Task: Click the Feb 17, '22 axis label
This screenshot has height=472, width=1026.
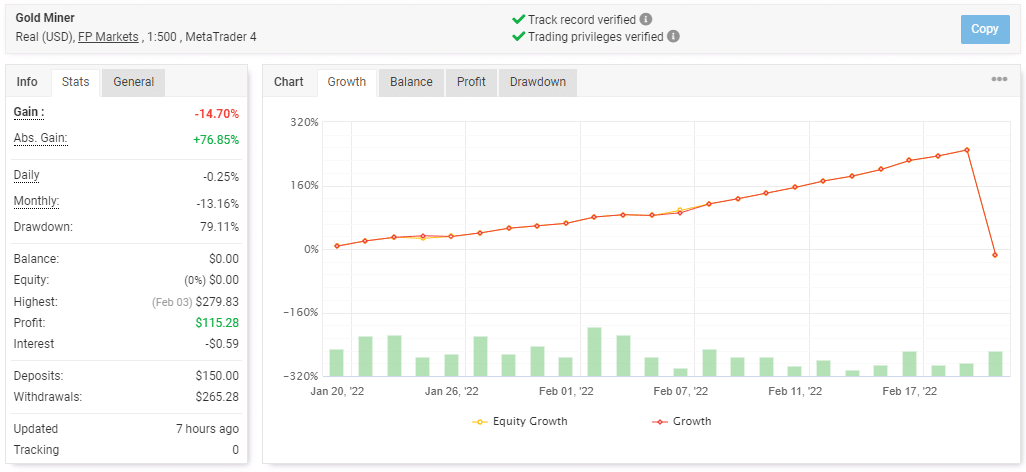Action: [910, 391]
